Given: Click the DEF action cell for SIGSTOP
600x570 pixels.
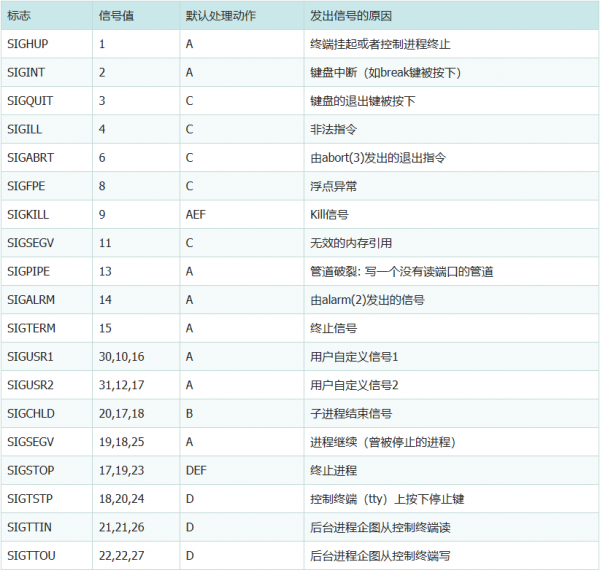Looking at the screenshot, I should pos(196,469).
